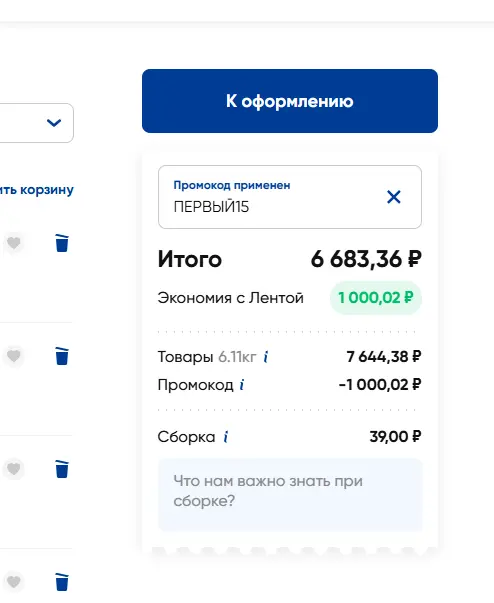Viewport: 494px width, 603px height.
Task: Show info about Товары weight
Action: 266,357
